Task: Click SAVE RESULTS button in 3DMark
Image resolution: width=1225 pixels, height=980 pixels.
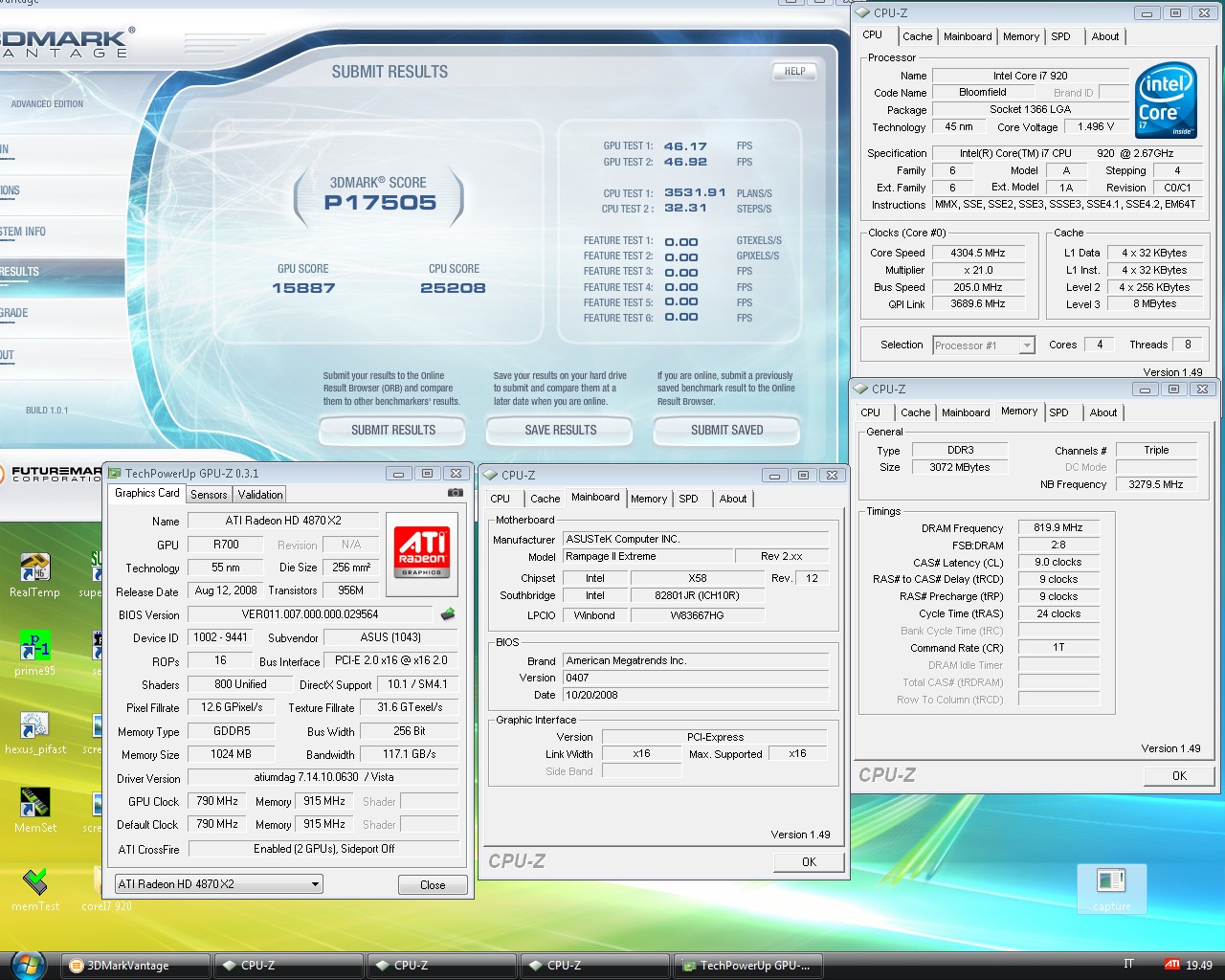Action: 560,431
